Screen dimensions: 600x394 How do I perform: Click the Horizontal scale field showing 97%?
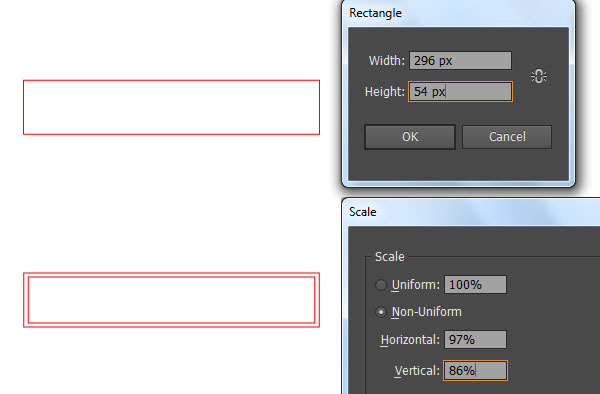(475, 340)
